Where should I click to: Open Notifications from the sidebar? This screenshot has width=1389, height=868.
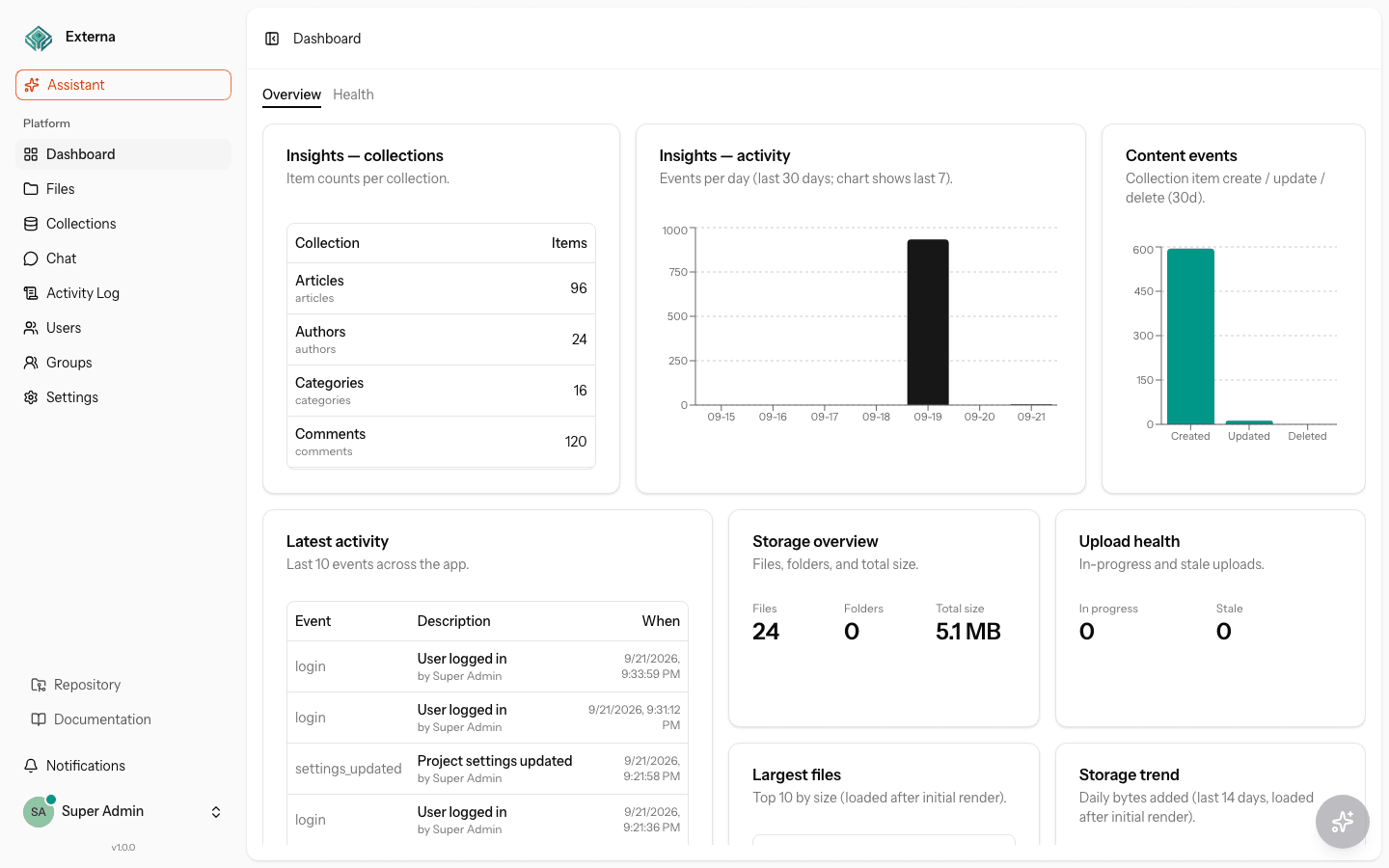point(123,766)
